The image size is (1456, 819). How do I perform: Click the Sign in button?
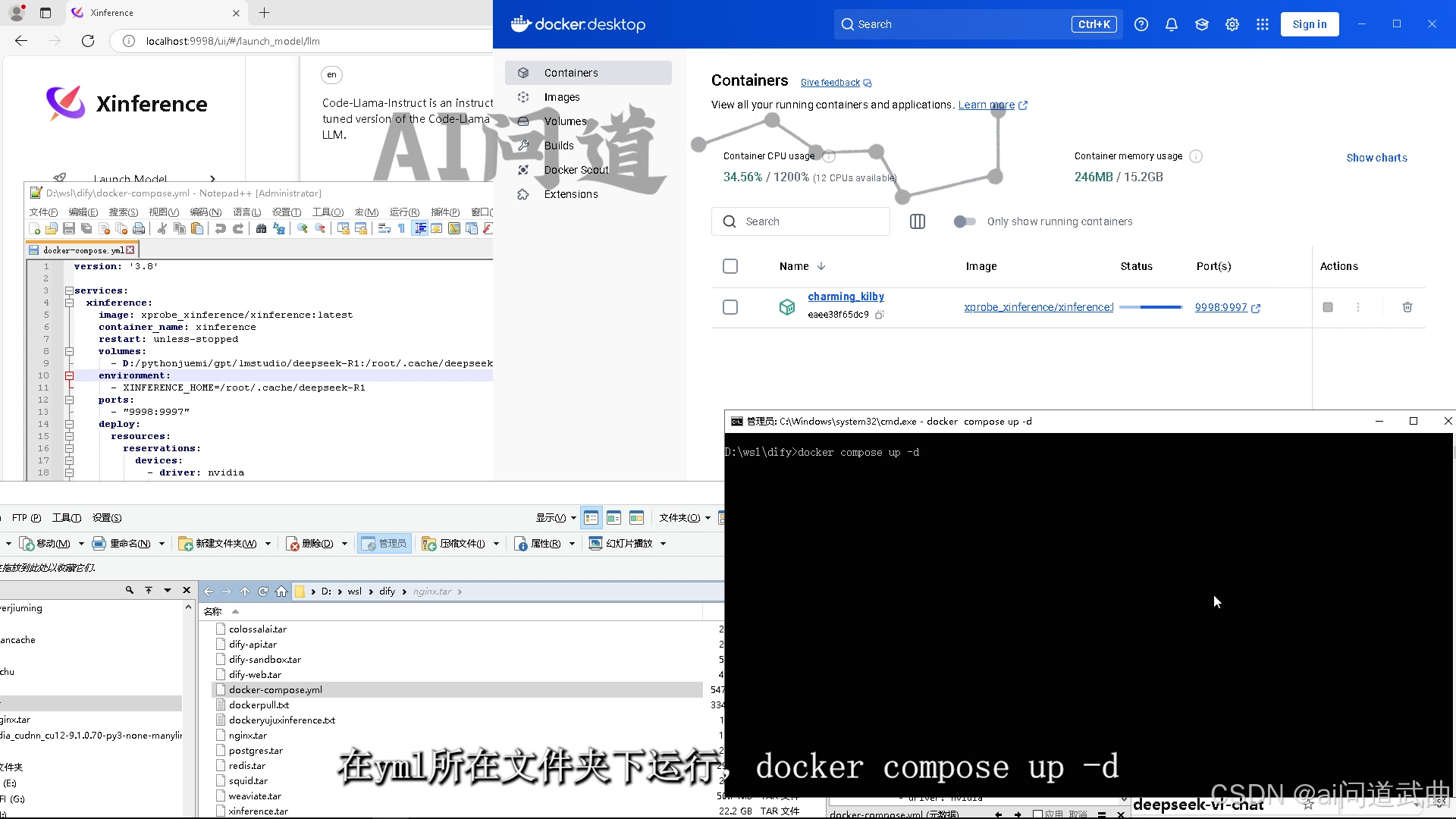click(1310, 24)
